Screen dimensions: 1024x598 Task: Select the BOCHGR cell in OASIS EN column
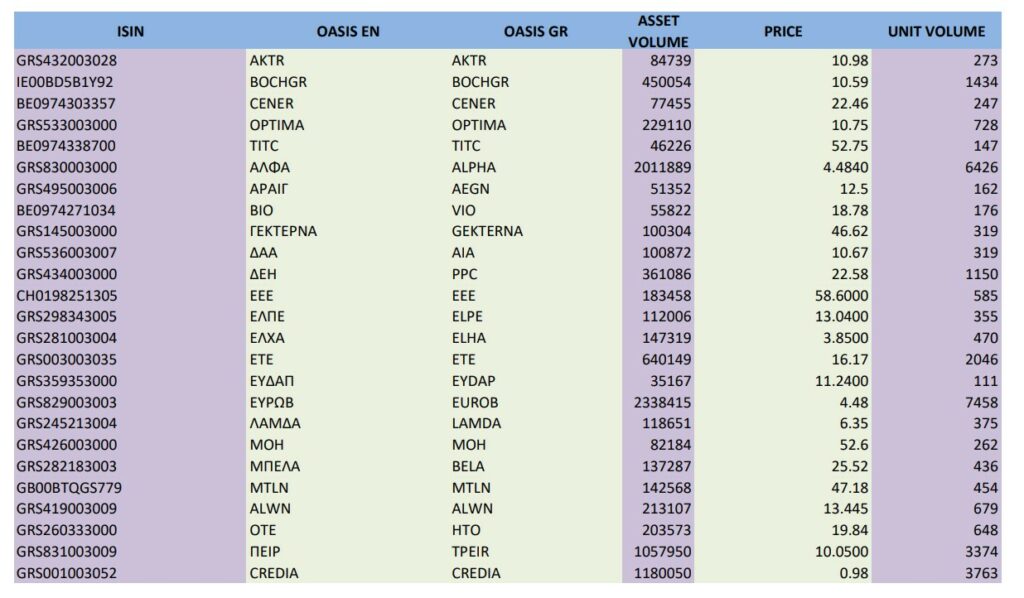pos(278,82)
